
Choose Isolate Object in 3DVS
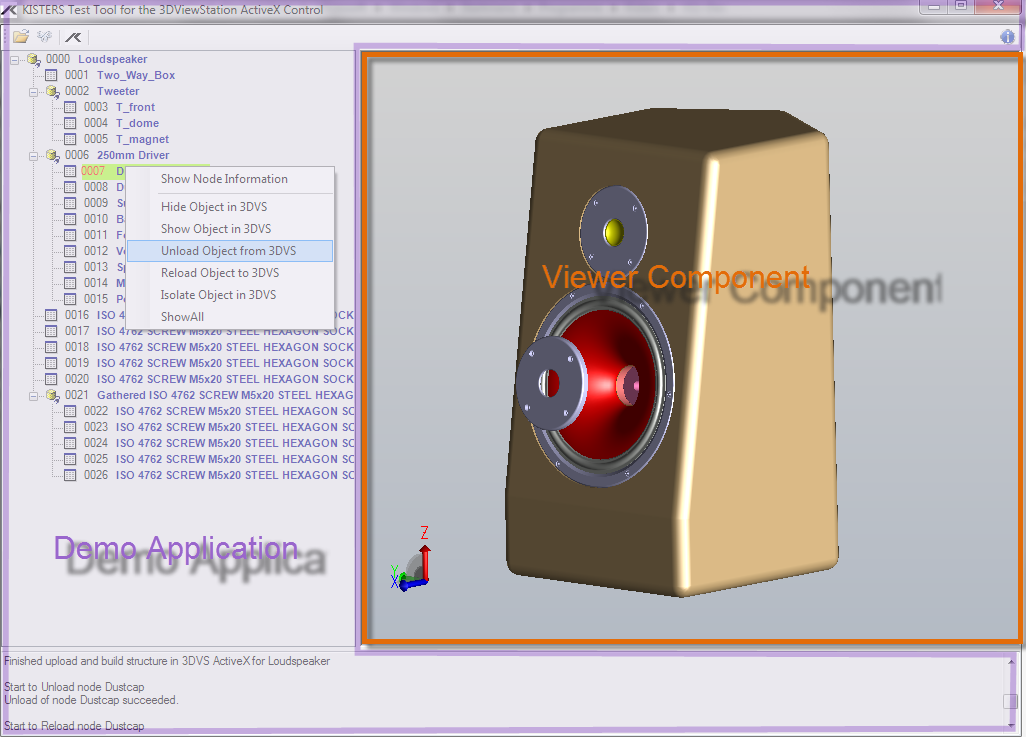coord(230,295)
